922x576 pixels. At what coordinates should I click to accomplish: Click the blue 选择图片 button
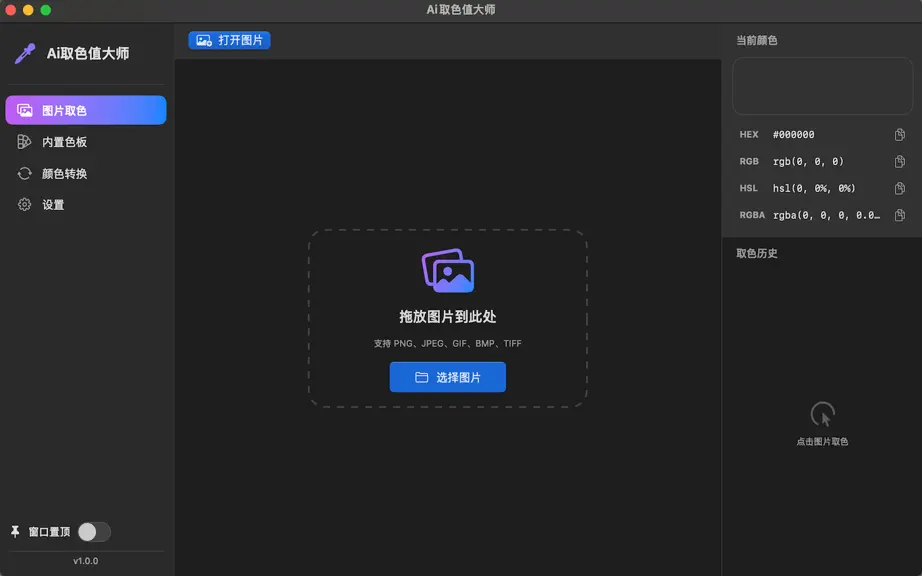[x=447, y=377]
